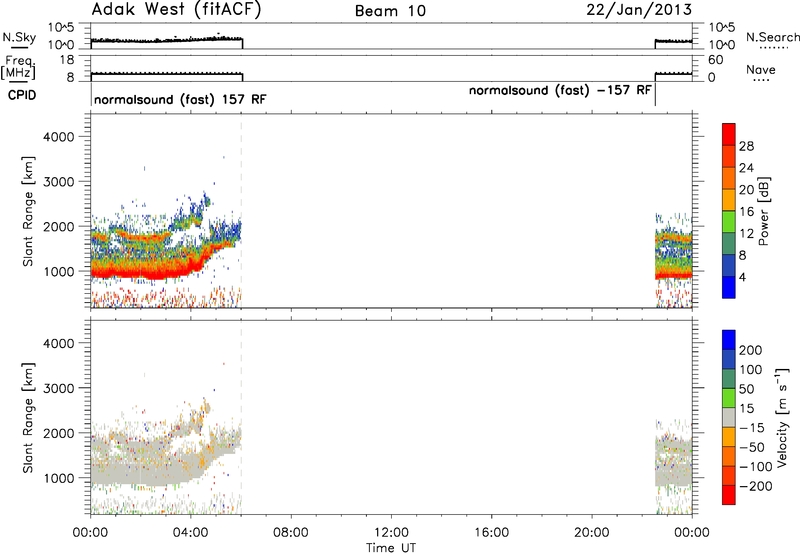The width and height of the screenshot is (800, 554).
Task: Click the "1000" tick of the velocity panel
Action: tap(58, 478)
